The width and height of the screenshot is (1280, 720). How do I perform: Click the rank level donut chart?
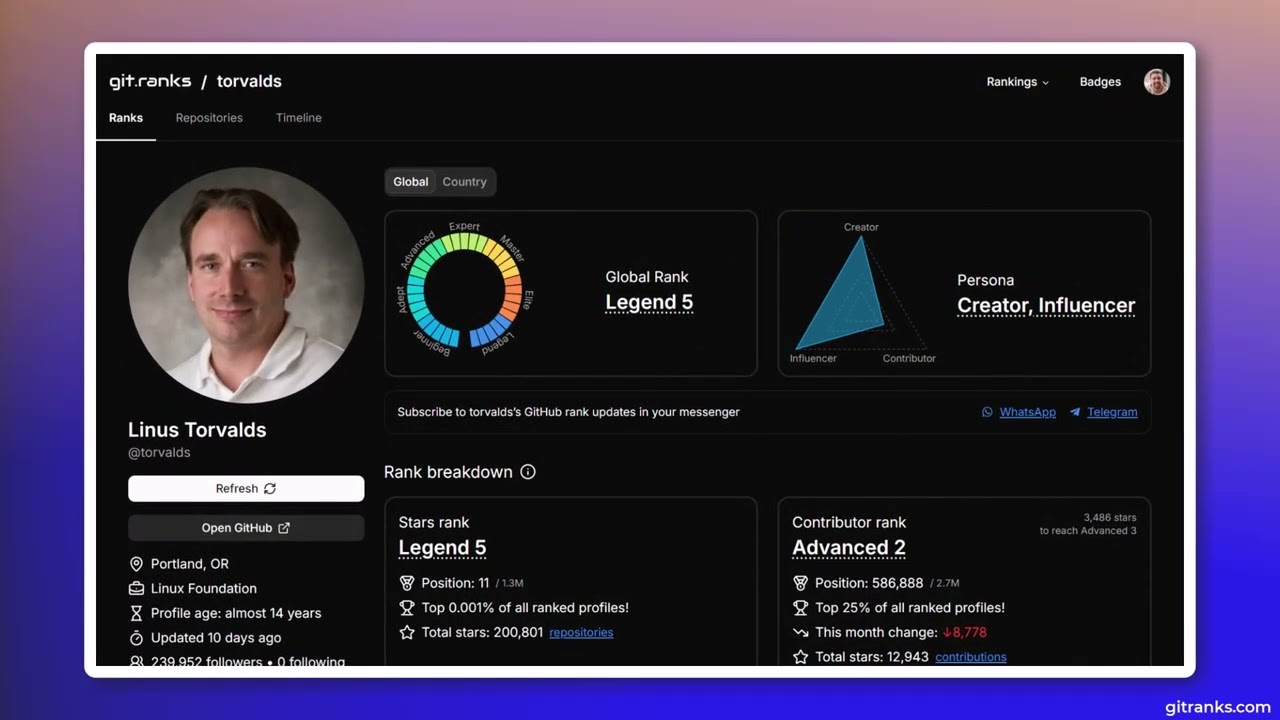(465, 290)
